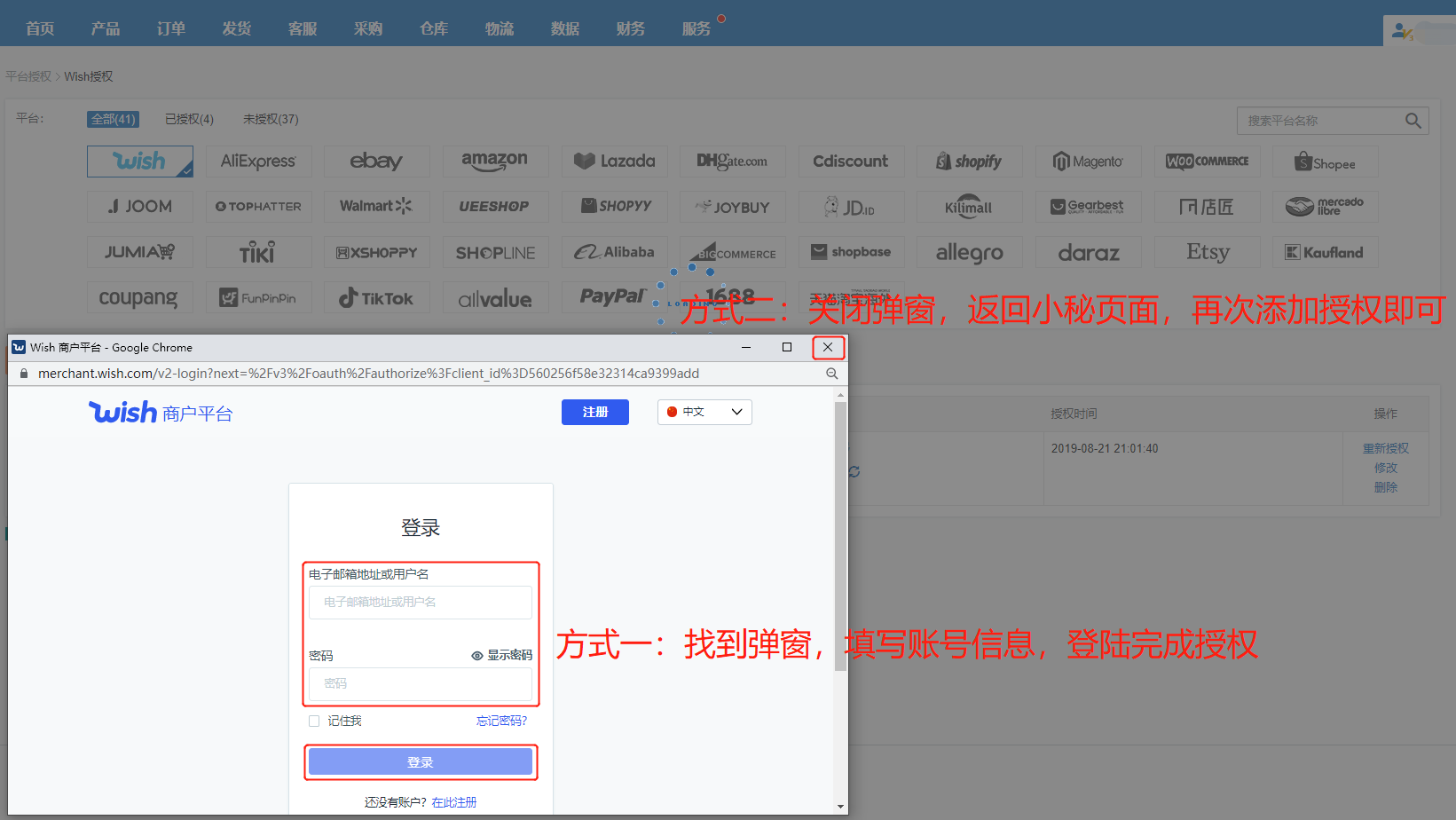Pick the TOPHATTER platform tile
The image size is (1456, 820).
258,207
